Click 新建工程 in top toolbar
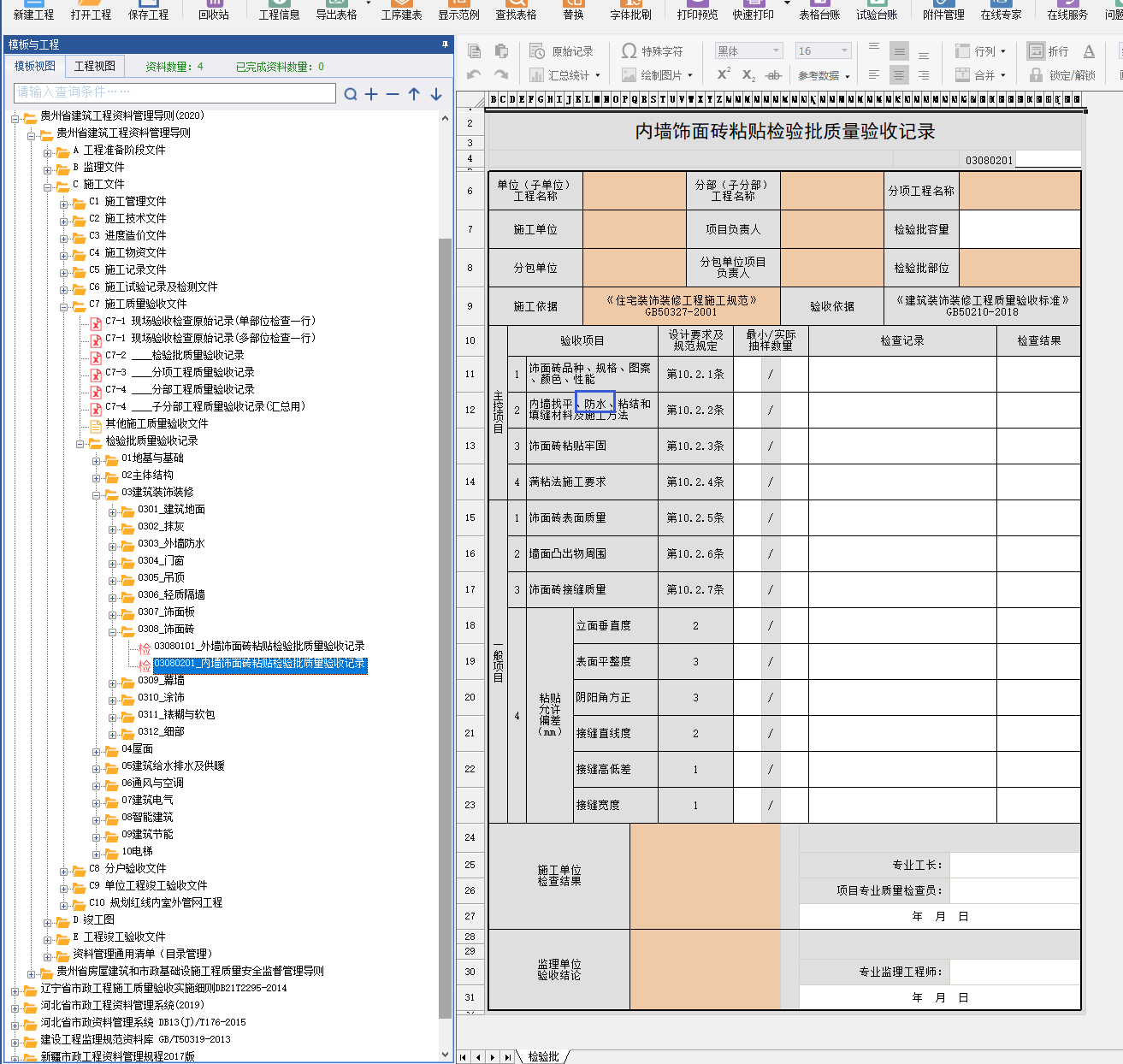The width and height of the screenshot is (1123, 1064). pos(33,10)
